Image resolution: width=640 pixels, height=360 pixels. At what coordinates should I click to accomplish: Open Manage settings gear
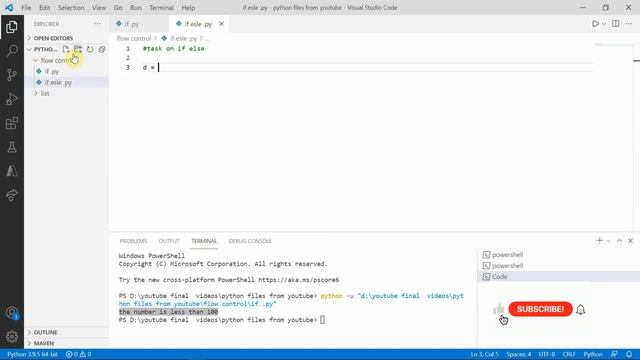pyautogui.click(x=12, y=337)
